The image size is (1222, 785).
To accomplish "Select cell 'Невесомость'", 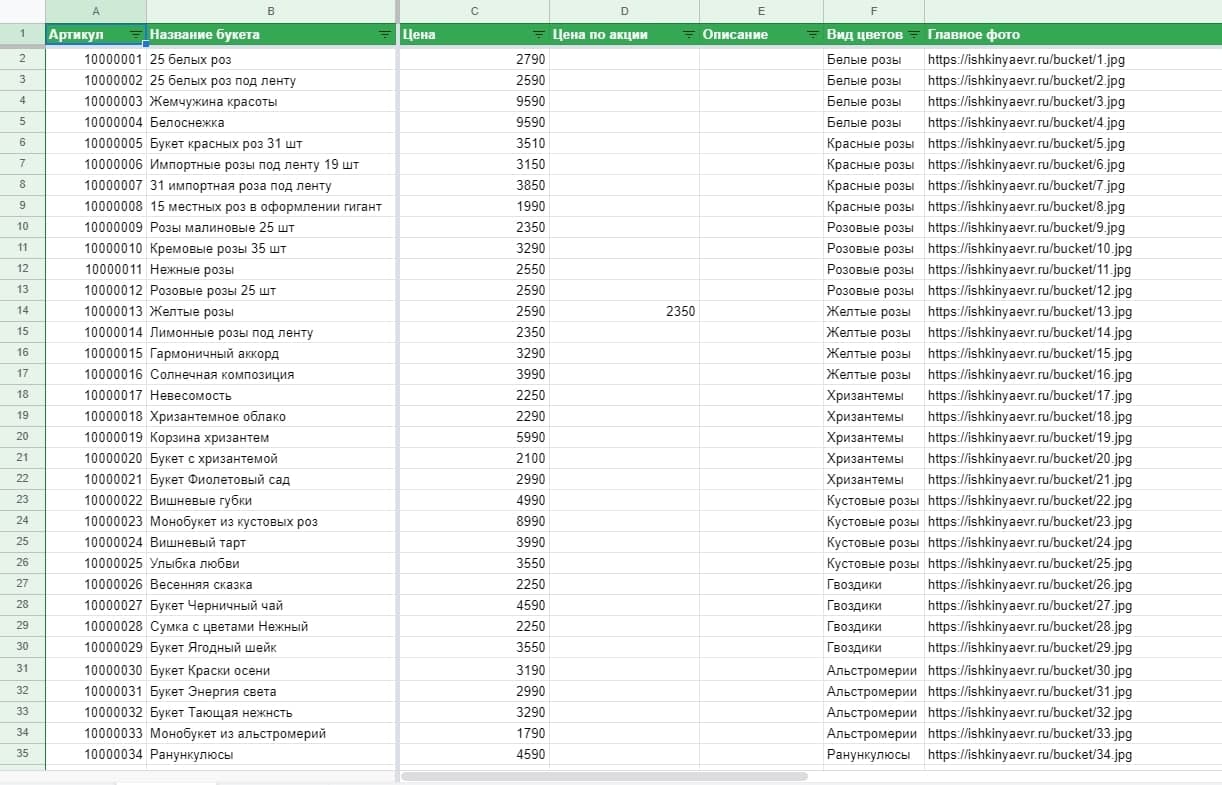I will click(x=271, y=396).
